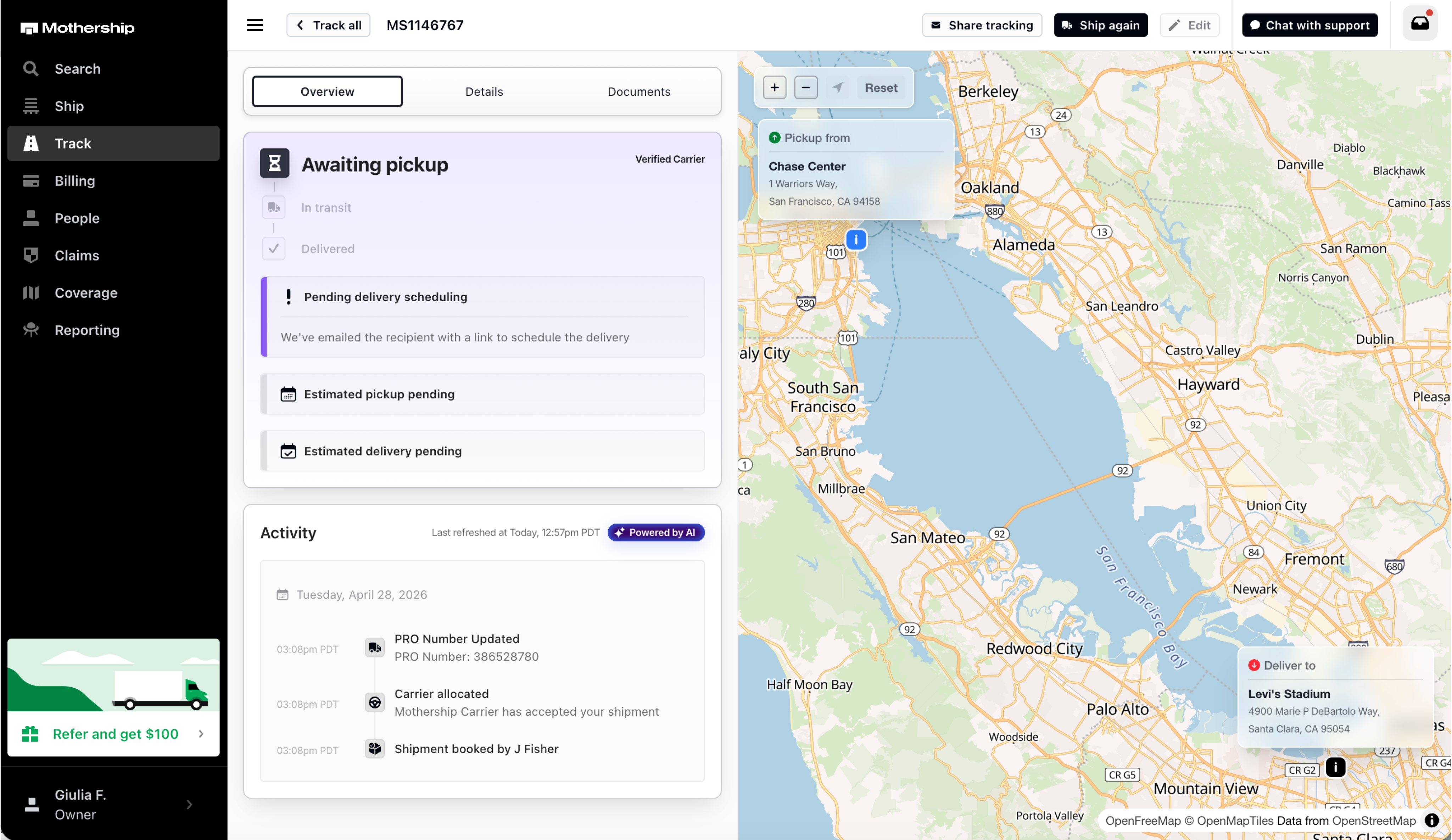This screenshot has width=1452, height=840.
Task: Click the shipment ID MS1146767
Action: (x=425, y=25)
